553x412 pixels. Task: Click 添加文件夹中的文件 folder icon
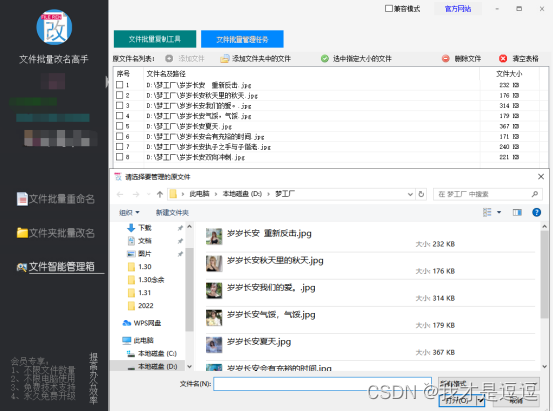225,59
